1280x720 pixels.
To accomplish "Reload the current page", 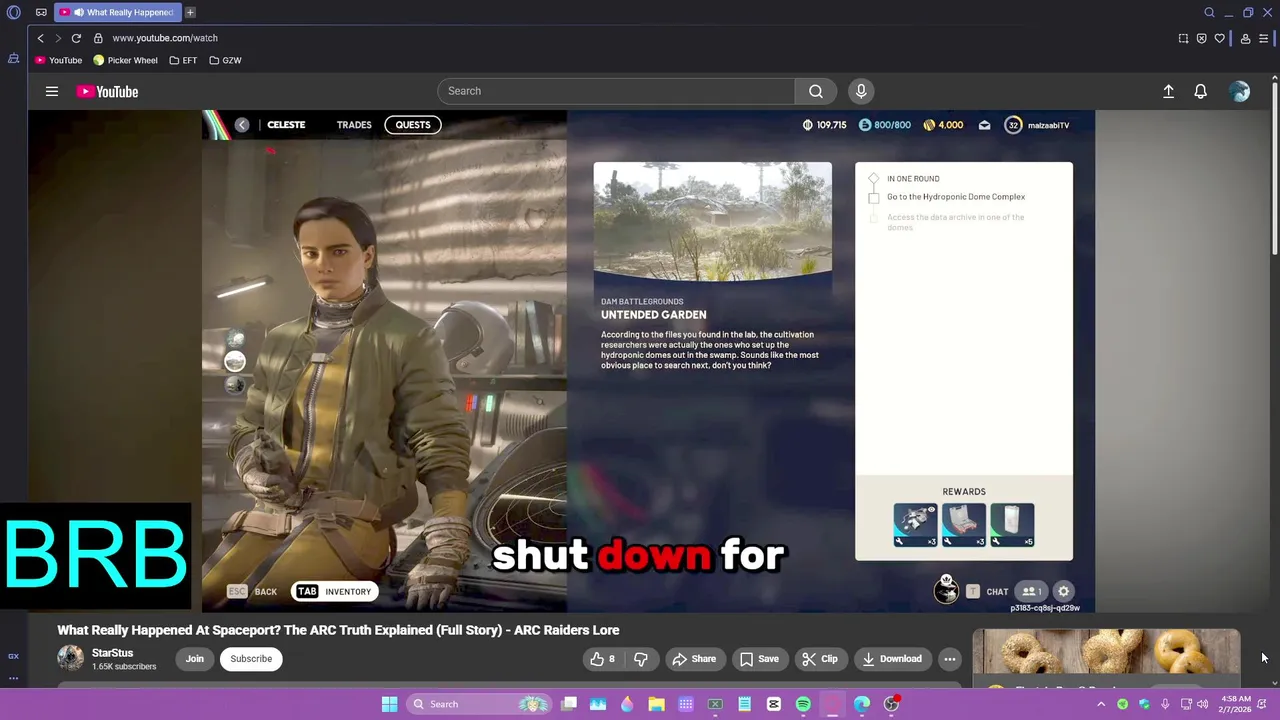I will (76, 38).
